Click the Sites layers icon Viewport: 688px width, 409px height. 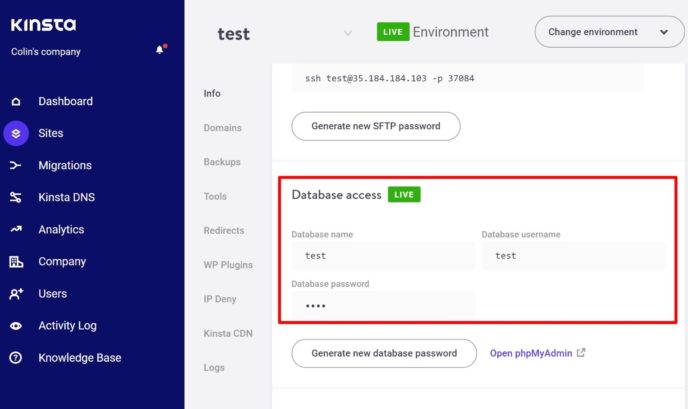16,133
